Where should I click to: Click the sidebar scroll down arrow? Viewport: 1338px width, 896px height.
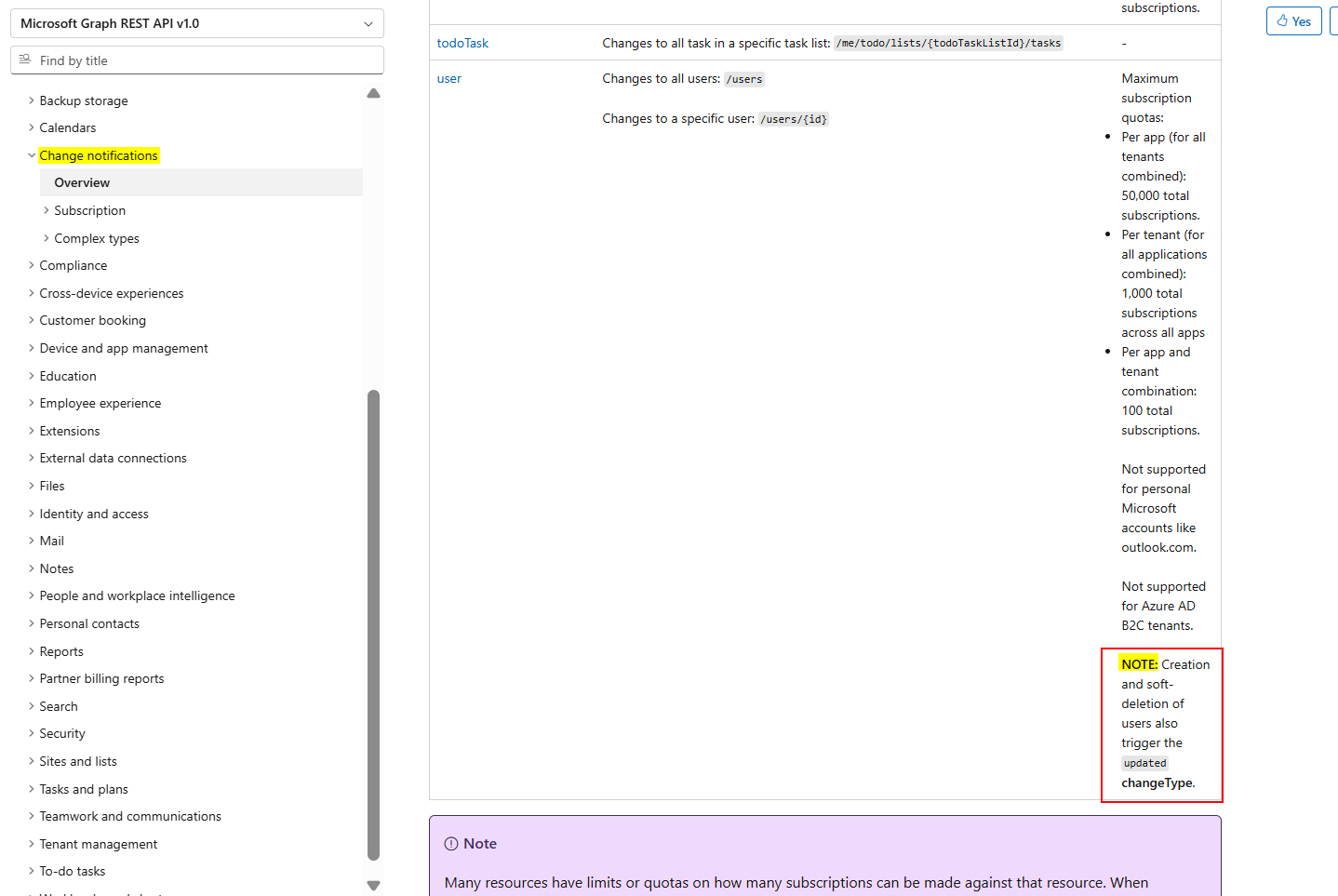coord(374,886)
